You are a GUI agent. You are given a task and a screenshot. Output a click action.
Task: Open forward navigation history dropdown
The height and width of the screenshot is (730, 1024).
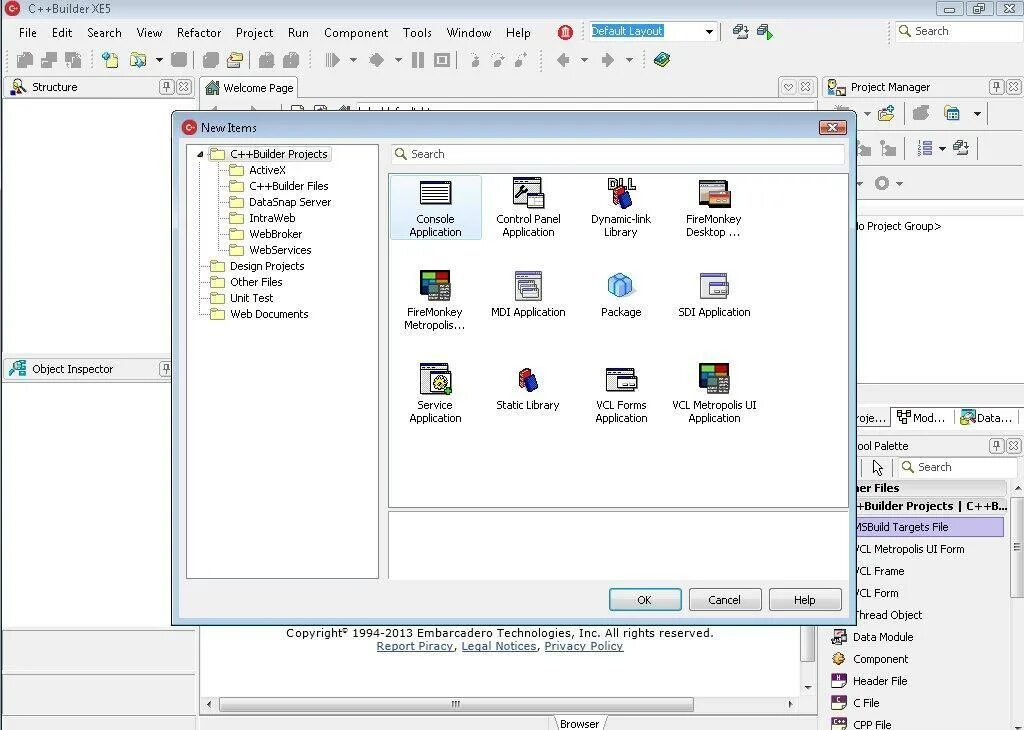[x=629, y=60]
